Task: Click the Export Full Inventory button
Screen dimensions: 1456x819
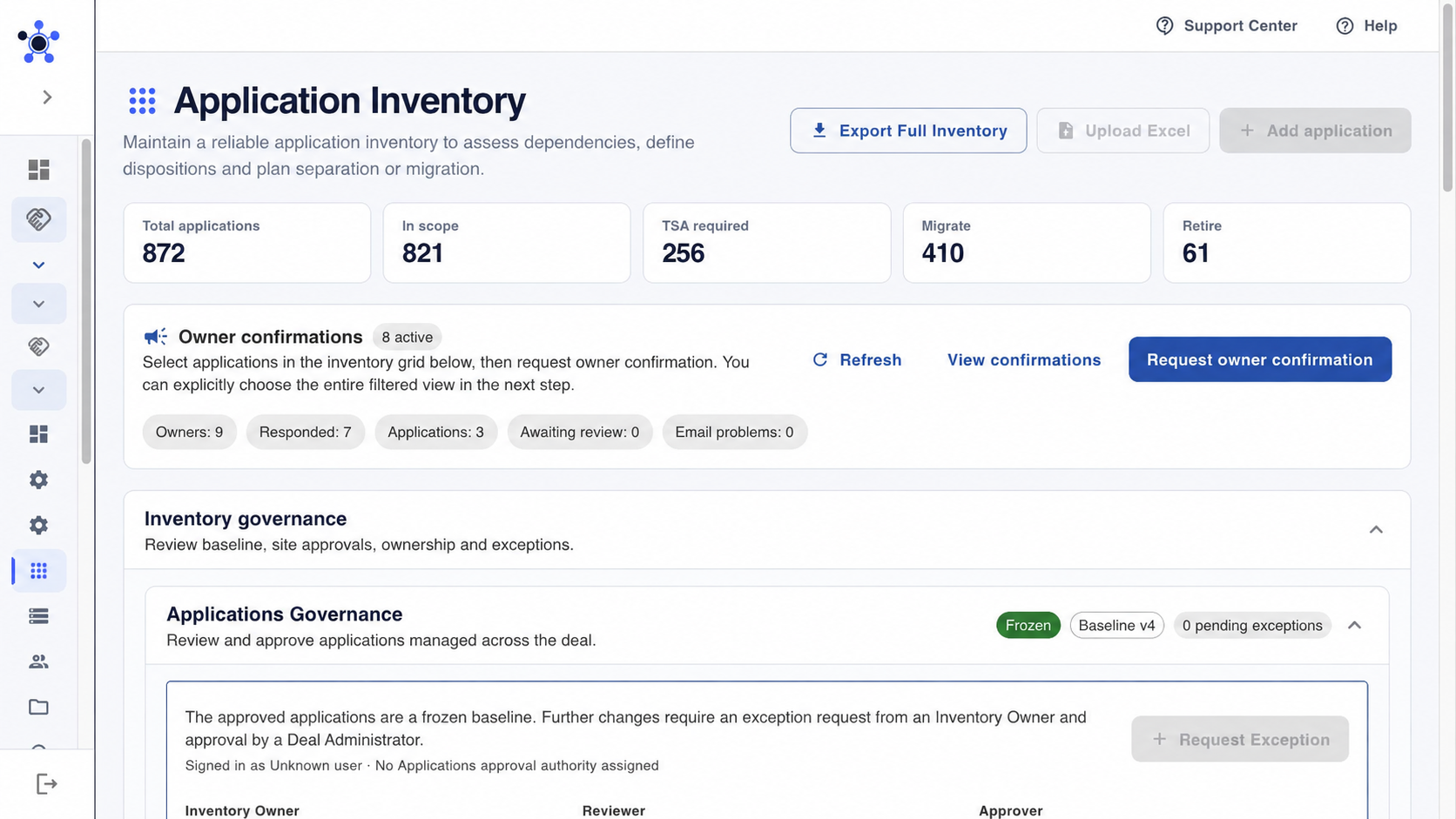Action: (x=908, y=131)
